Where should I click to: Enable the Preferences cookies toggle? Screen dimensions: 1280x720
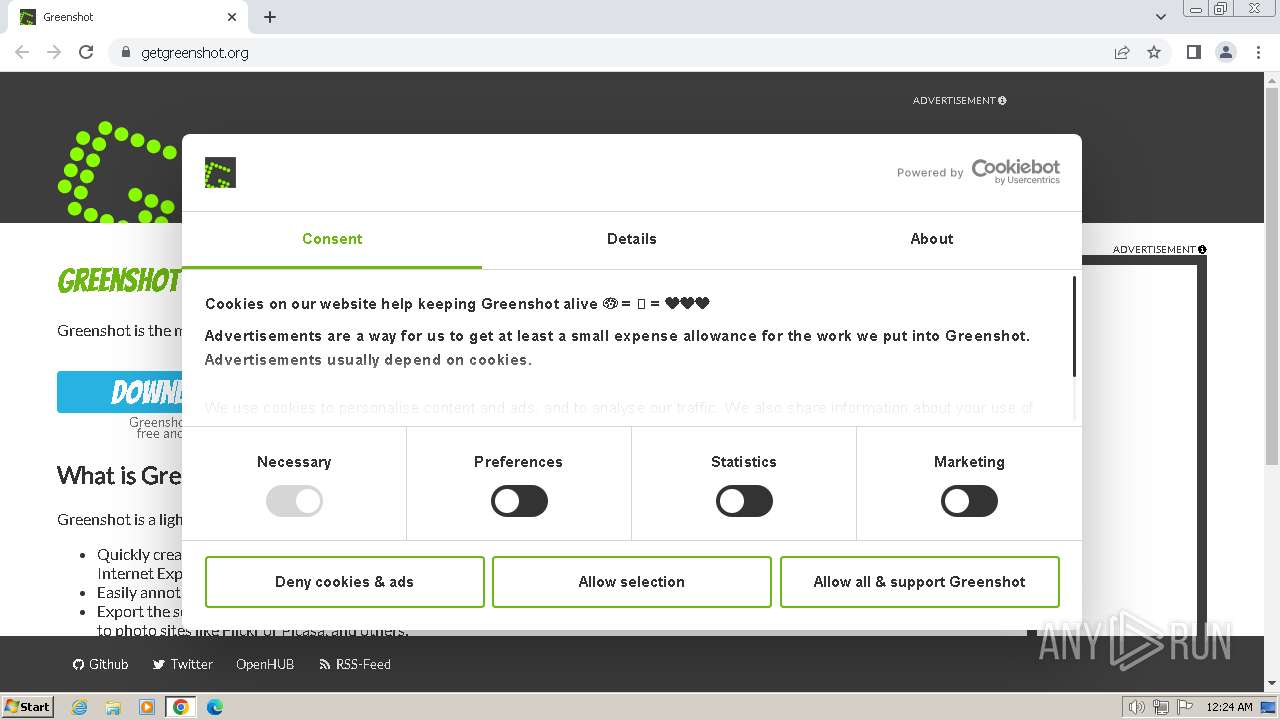coord(519,501)
